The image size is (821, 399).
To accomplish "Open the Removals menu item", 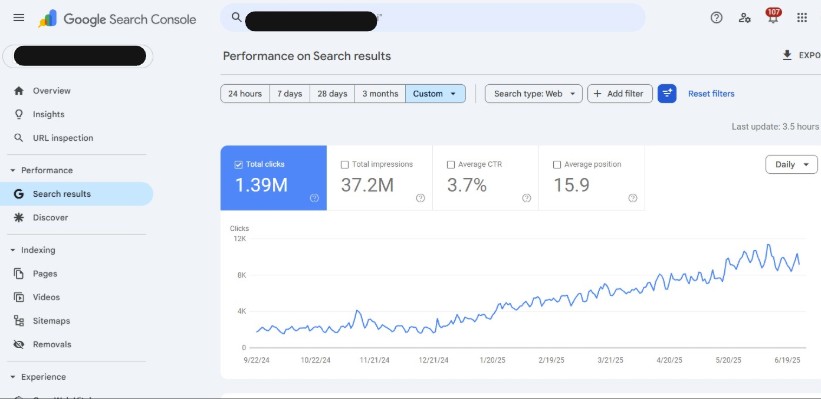I will pos(76,344).
